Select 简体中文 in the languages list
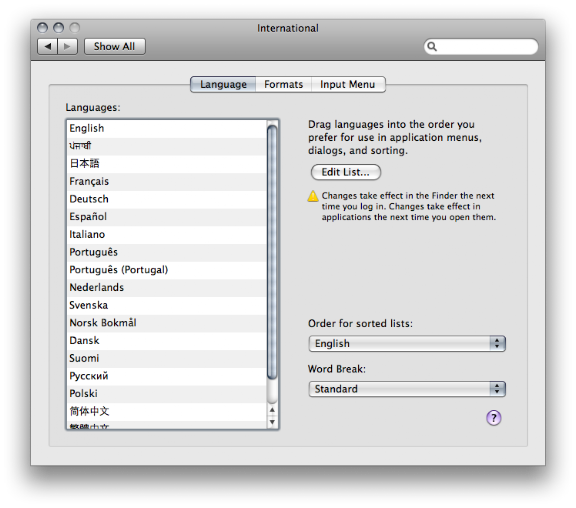 pos(167,411)
